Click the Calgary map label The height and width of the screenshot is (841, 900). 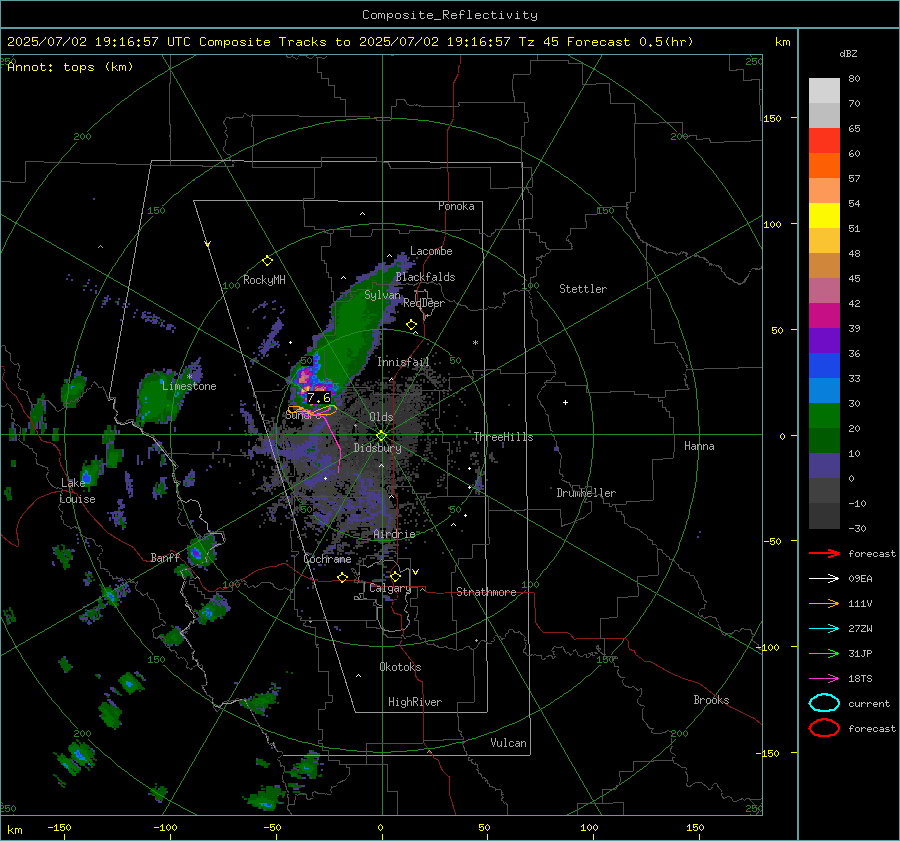390,588
